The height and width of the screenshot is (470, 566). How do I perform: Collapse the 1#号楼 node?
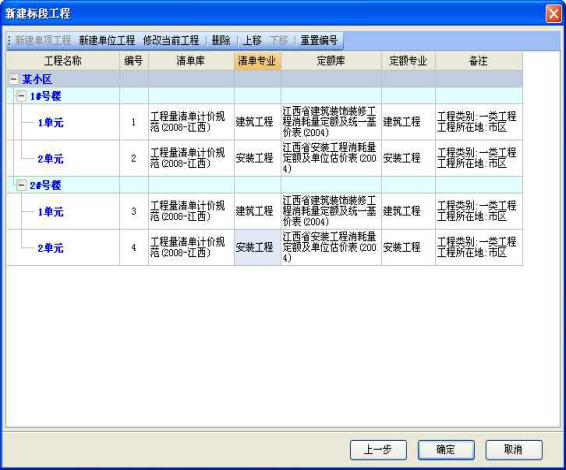pyautogui.click(x=21, y=96)
